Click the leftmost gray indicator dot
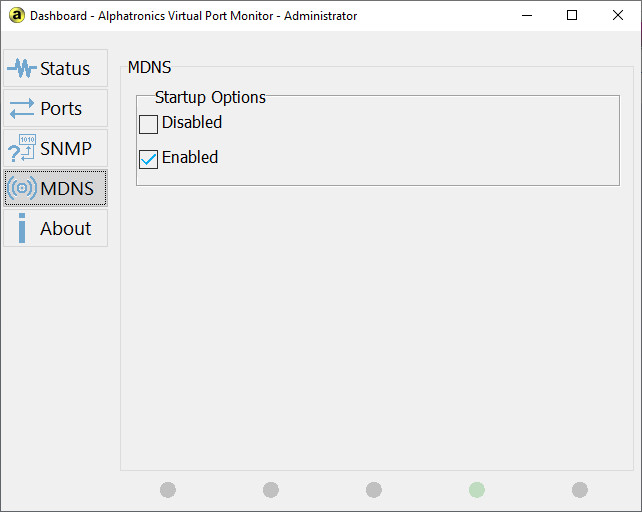 (x=168, y=490)
